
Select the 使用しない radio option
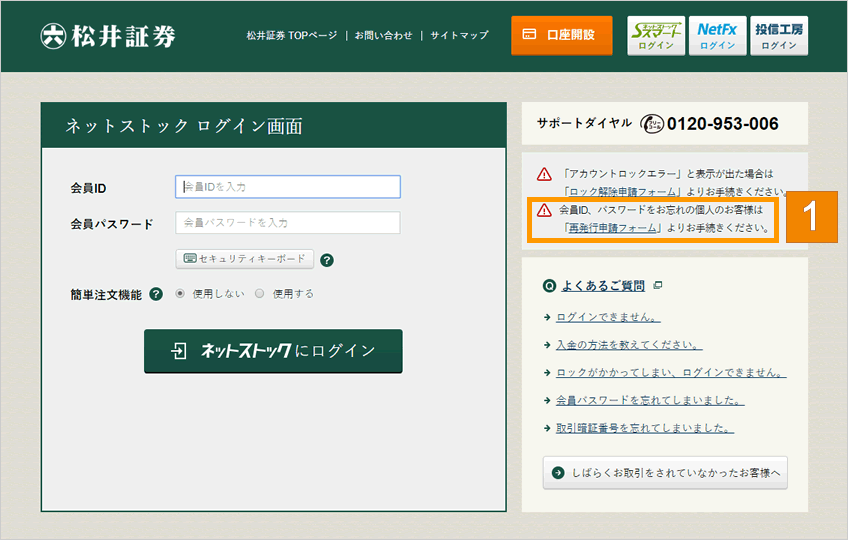pyautogui.click(x=180, y=293)
